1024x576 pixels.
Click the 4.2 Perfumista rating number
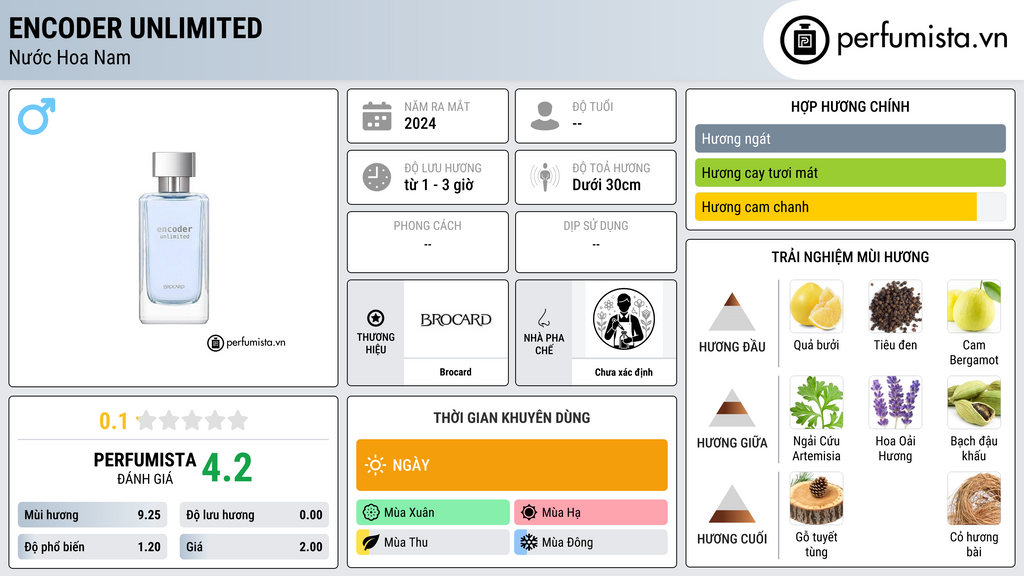coord(227,468)
